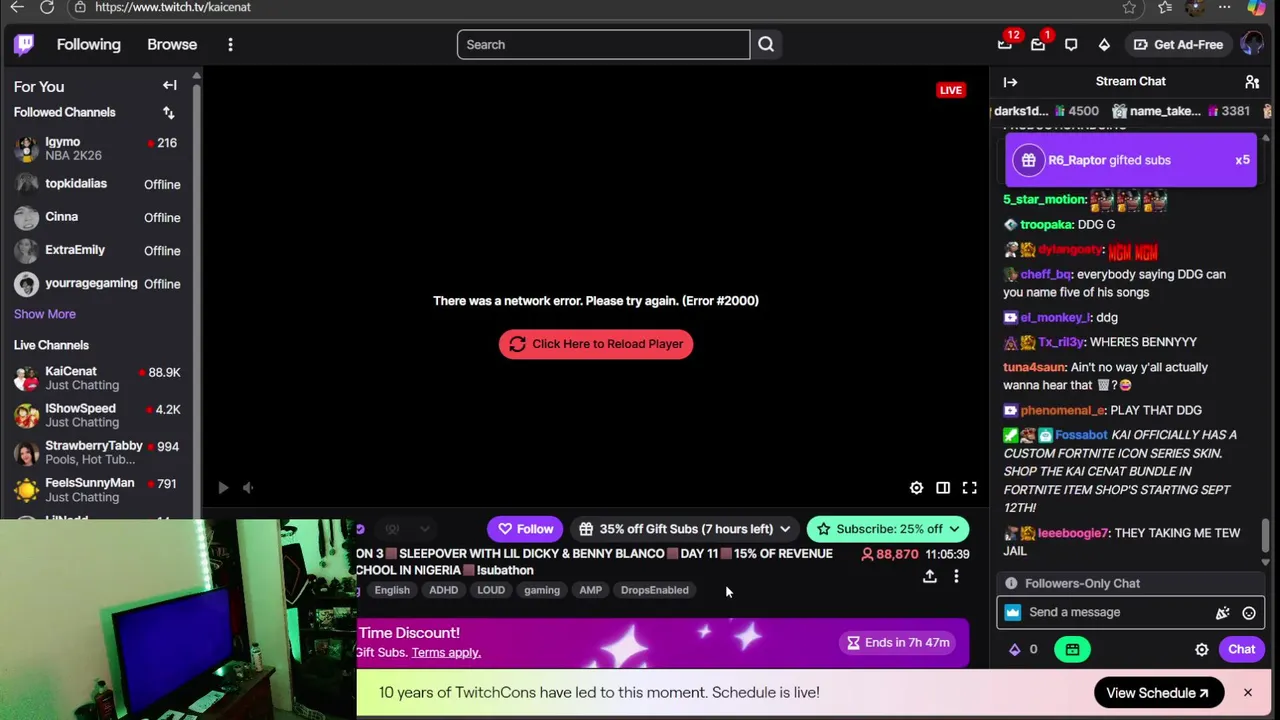Screen dimensions: 1280x720
Task: Click Show More under Followed Channels
Action: click(x=45, y=314)
